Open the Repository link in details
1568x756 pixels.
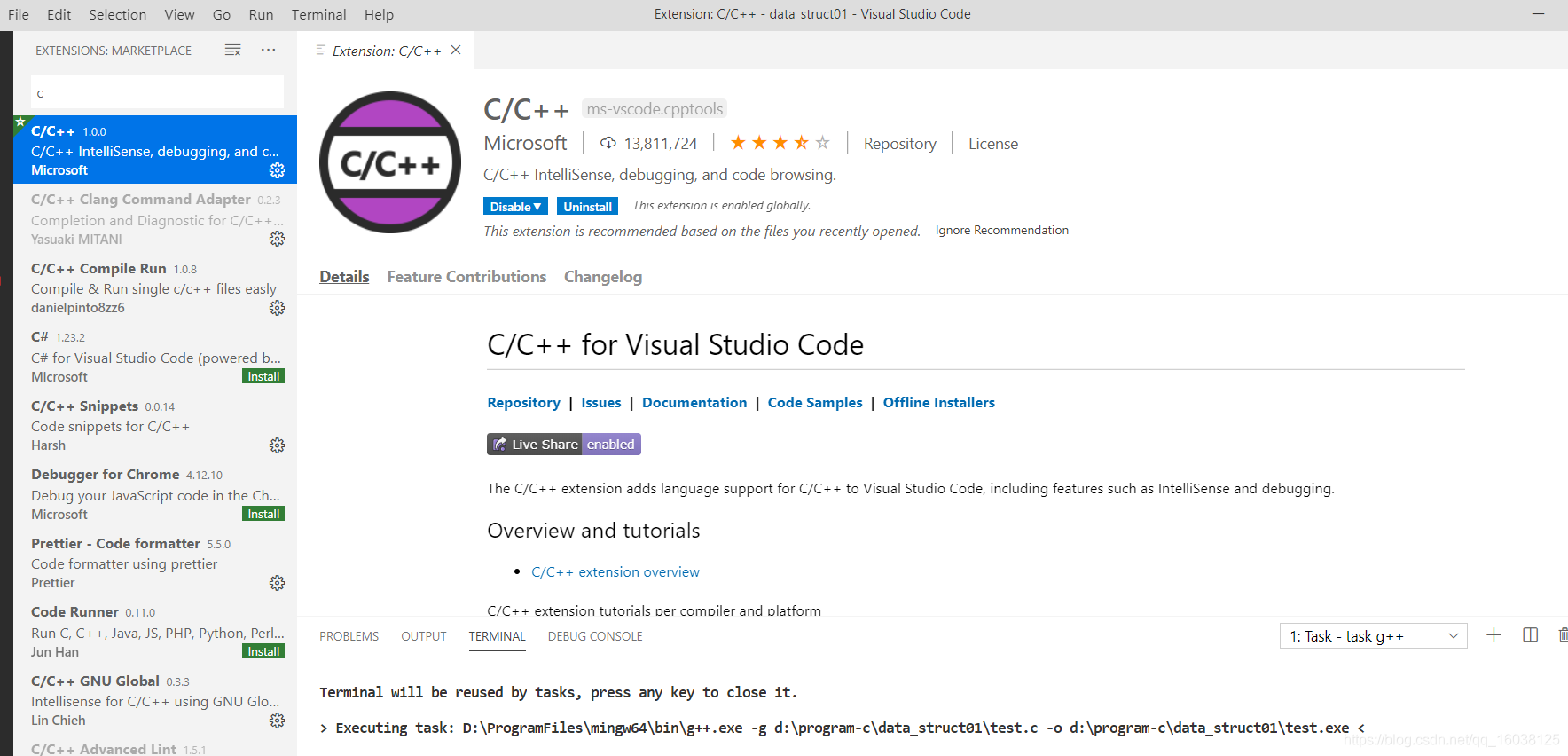[523, 403]
